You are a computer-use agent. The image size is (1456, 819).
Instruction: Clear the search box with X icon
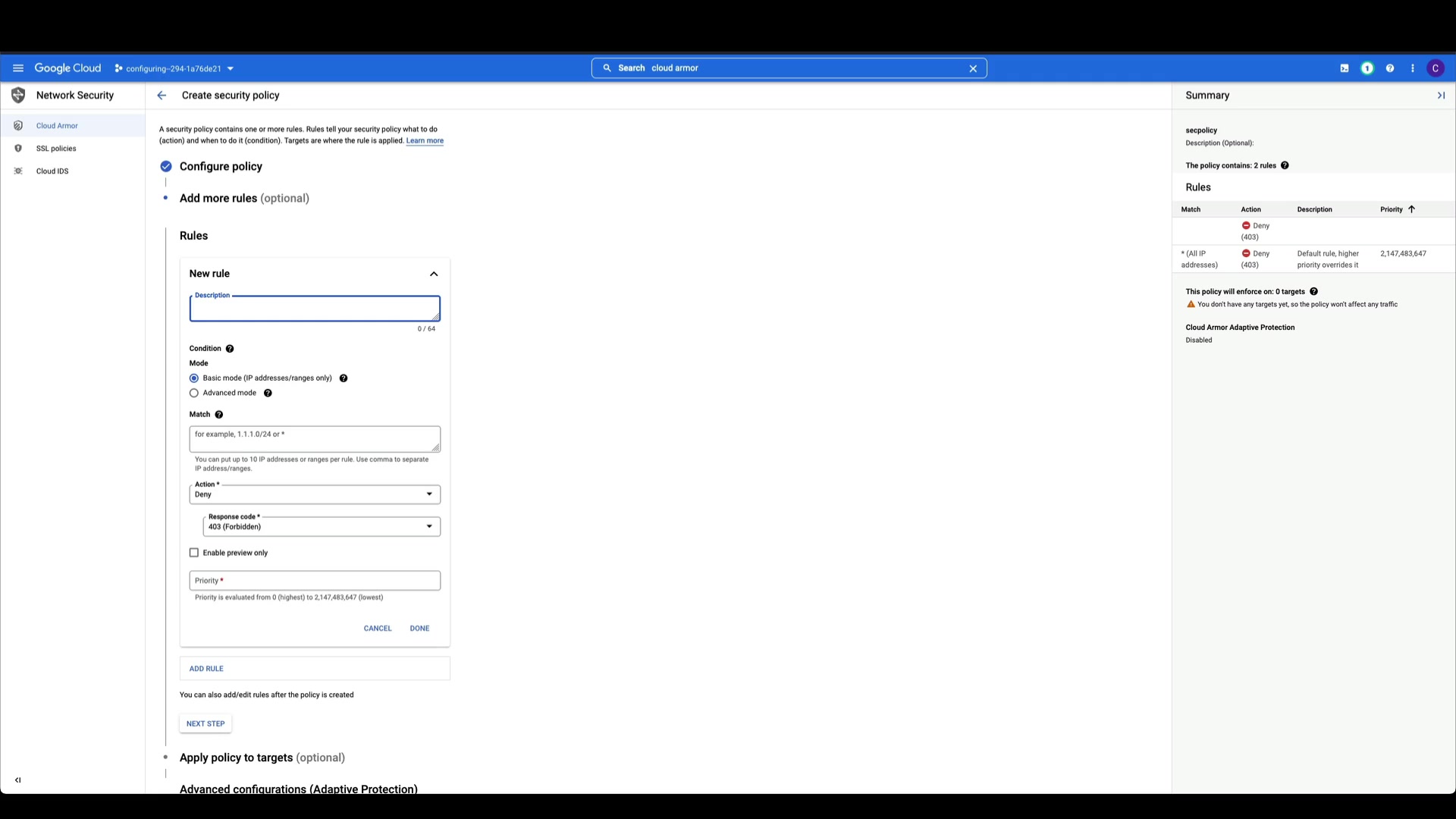click(973, 68)
